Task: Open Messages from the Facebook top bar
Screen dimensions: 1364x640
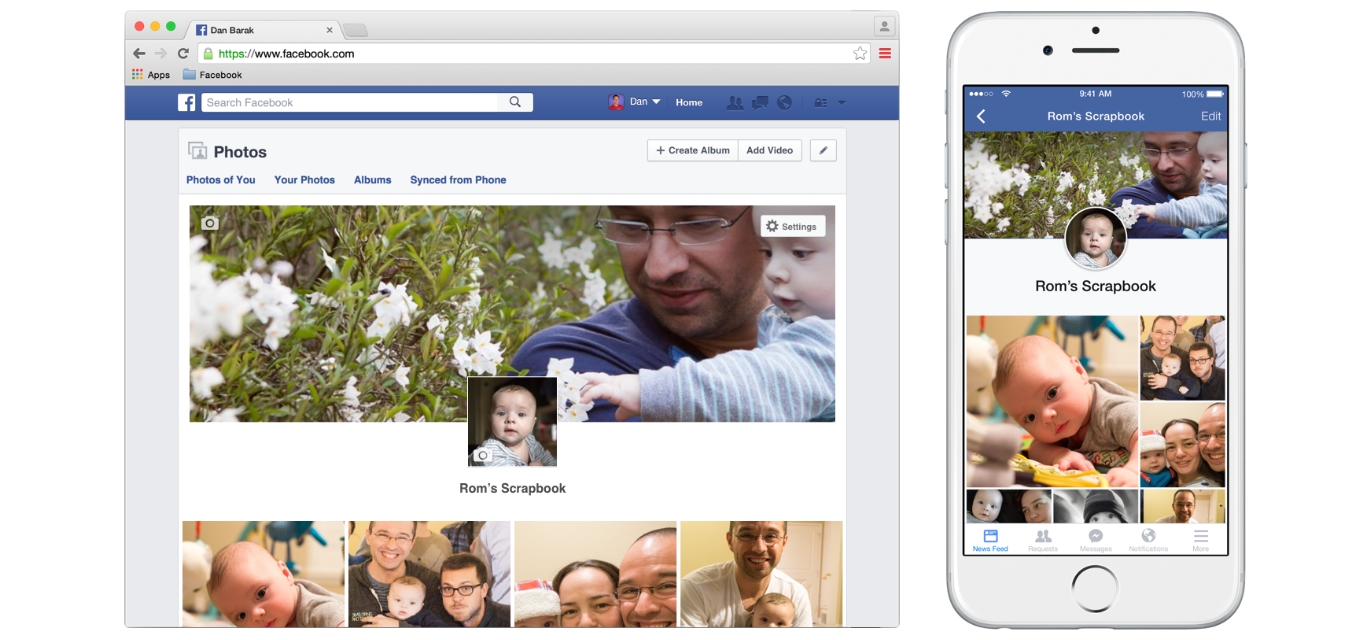Action: [760, 102]
